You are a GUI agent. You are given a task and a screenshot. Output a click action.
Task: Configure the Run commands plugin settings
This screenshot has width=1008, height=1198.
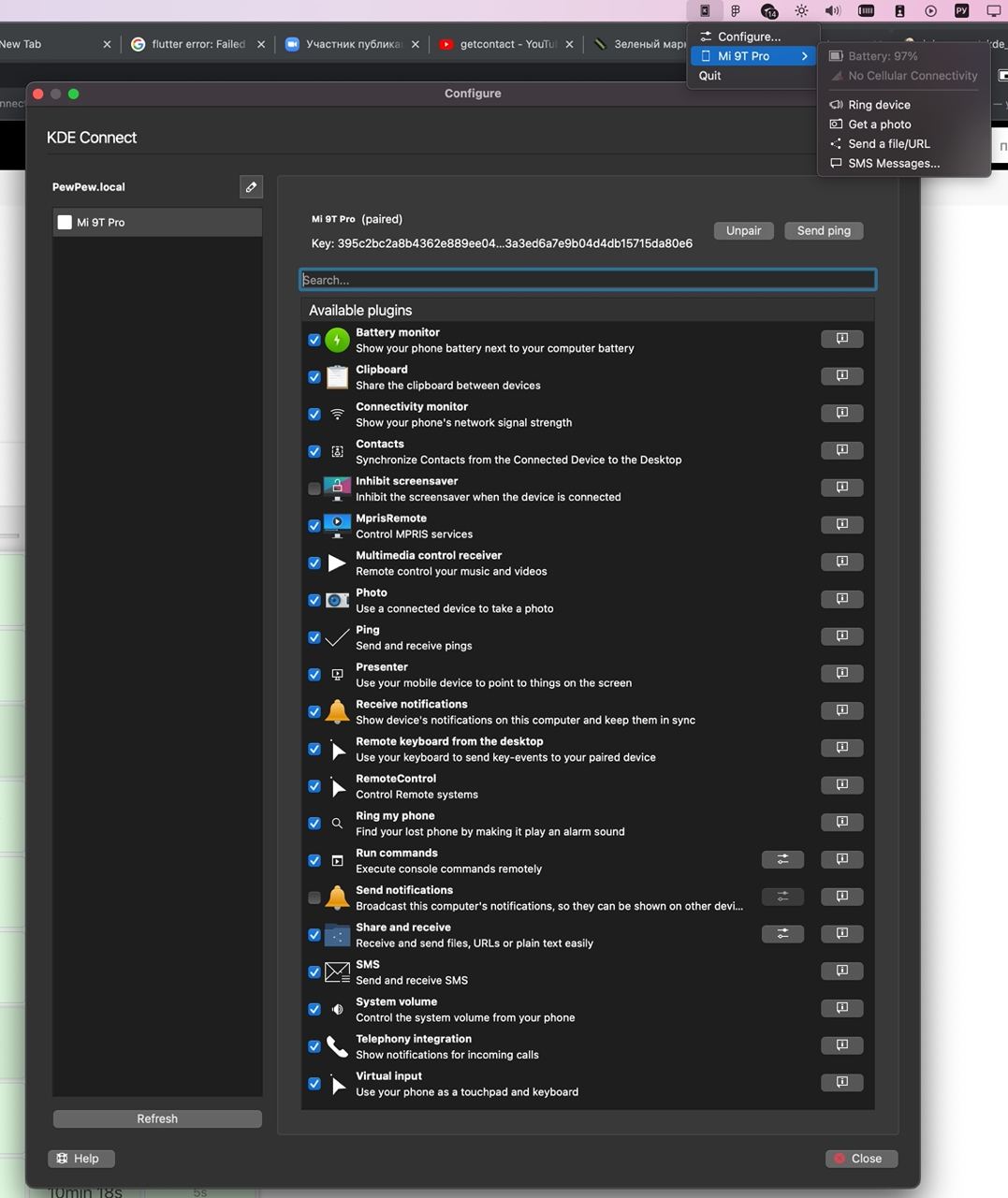click(x=782, y=859)
